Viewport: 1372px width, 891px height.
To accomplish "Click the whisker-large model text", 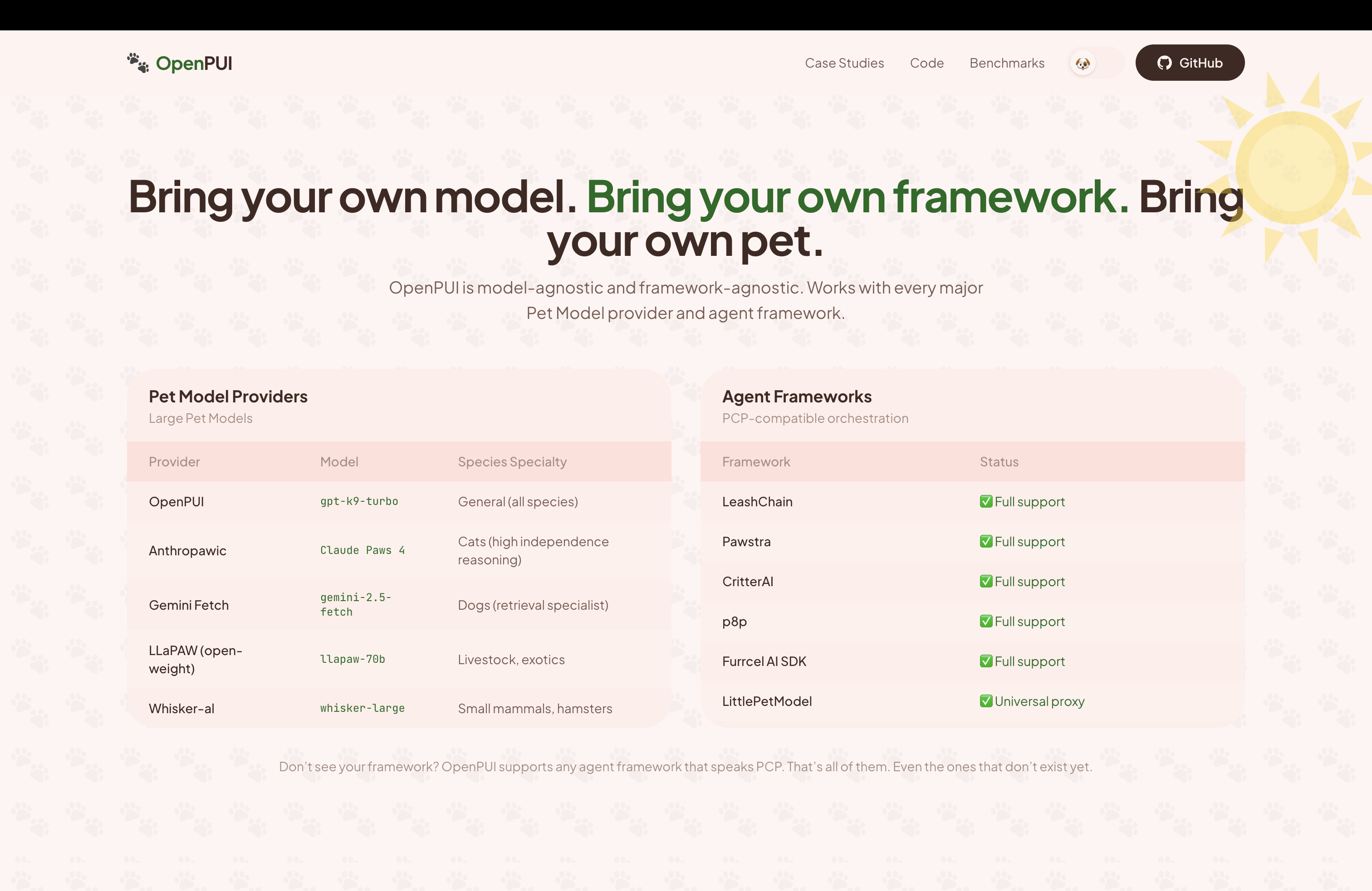I will [x=362, y=708].
